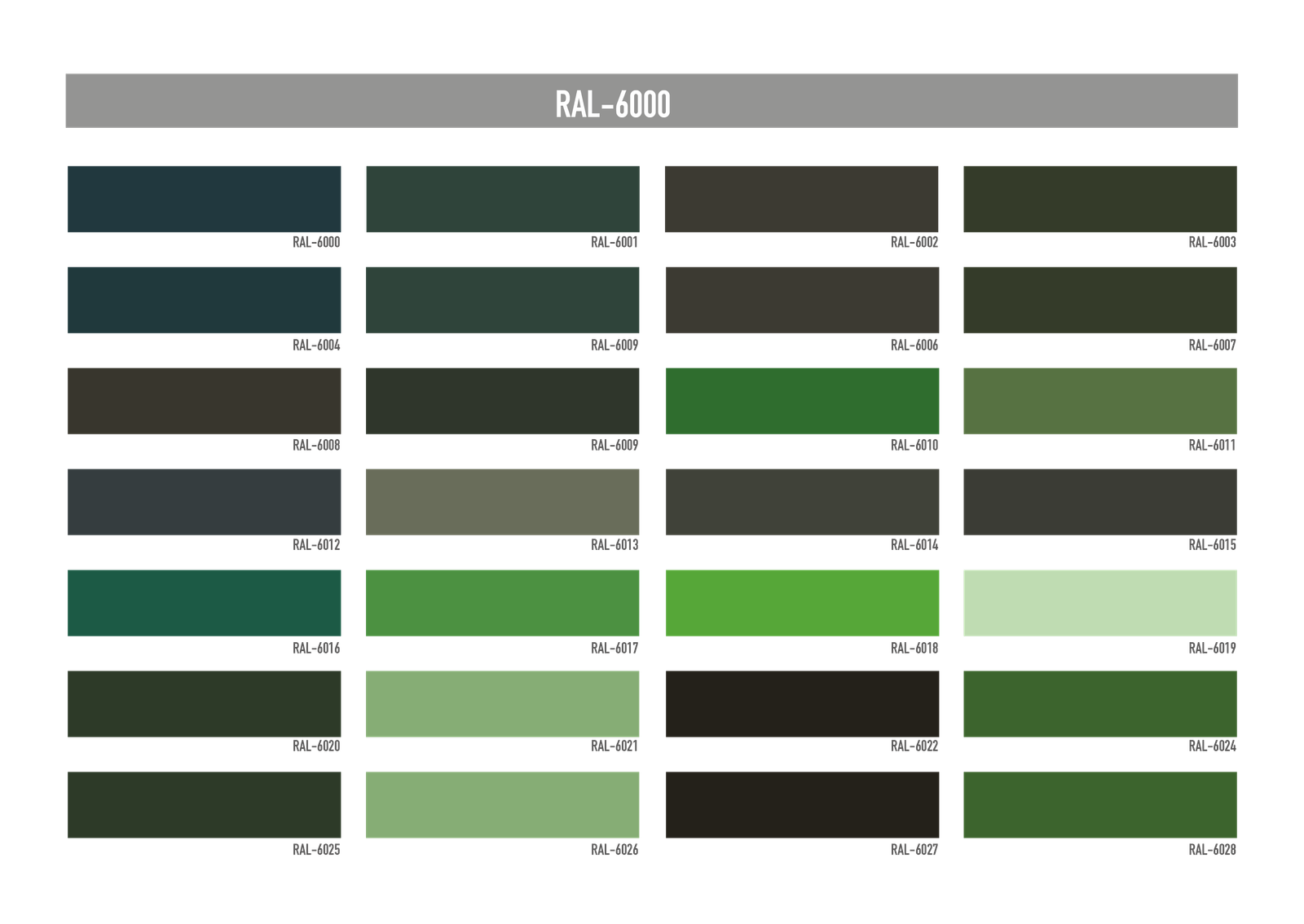Click the RAL-6022 near-black swatch
Screen dimensions: 1304x924
(802, 704)
